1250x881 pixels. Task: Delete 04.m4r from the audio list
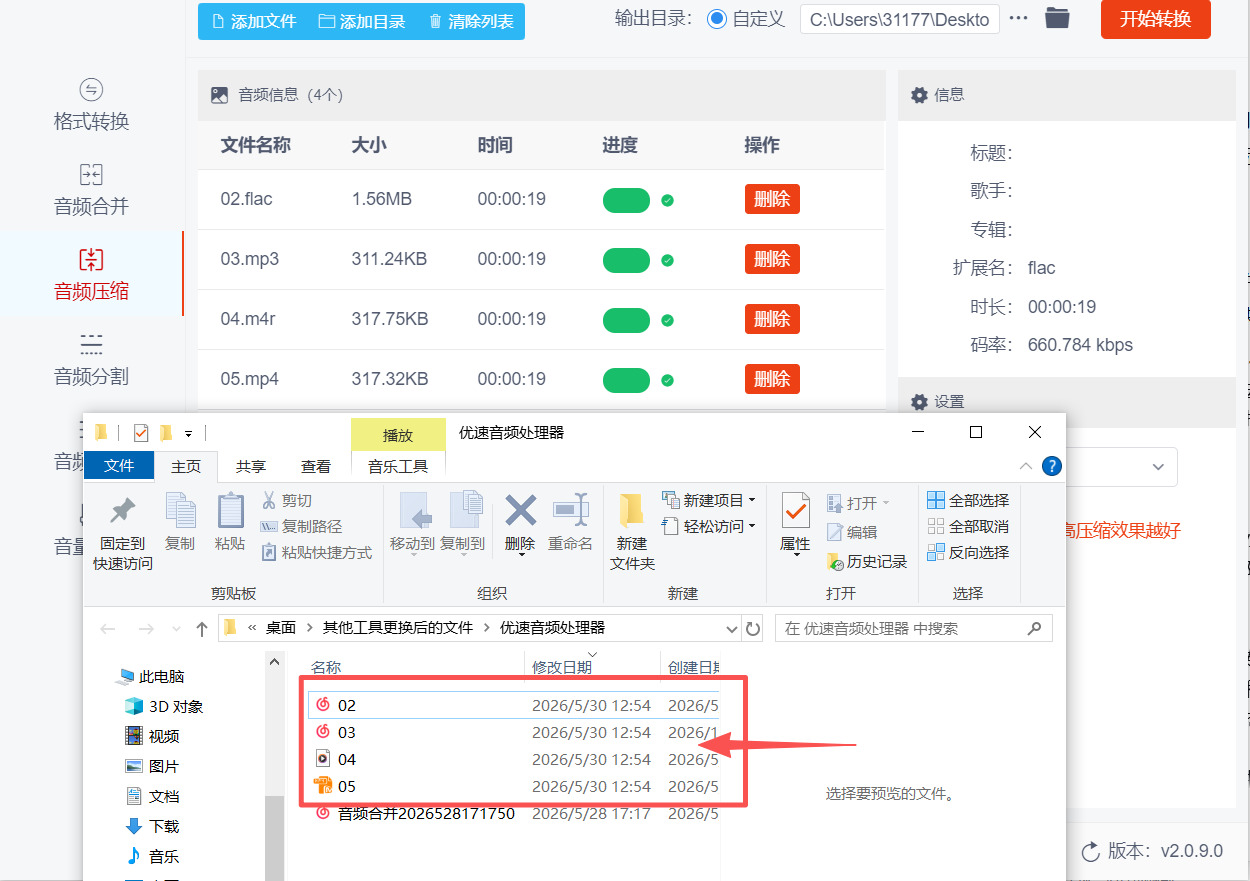tap(772, 319)
